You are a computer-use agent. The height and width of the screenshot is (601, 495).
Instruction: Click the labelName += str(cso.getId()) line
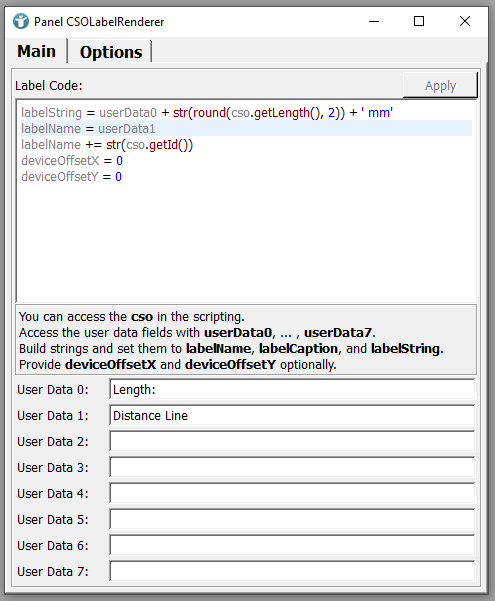click(107, 145)
